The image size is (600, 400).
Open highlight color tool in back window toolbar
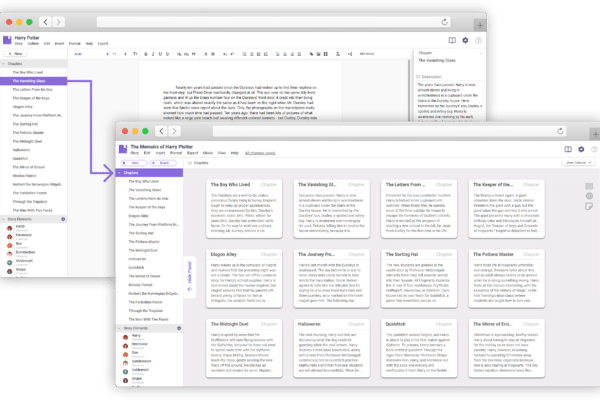213,54
